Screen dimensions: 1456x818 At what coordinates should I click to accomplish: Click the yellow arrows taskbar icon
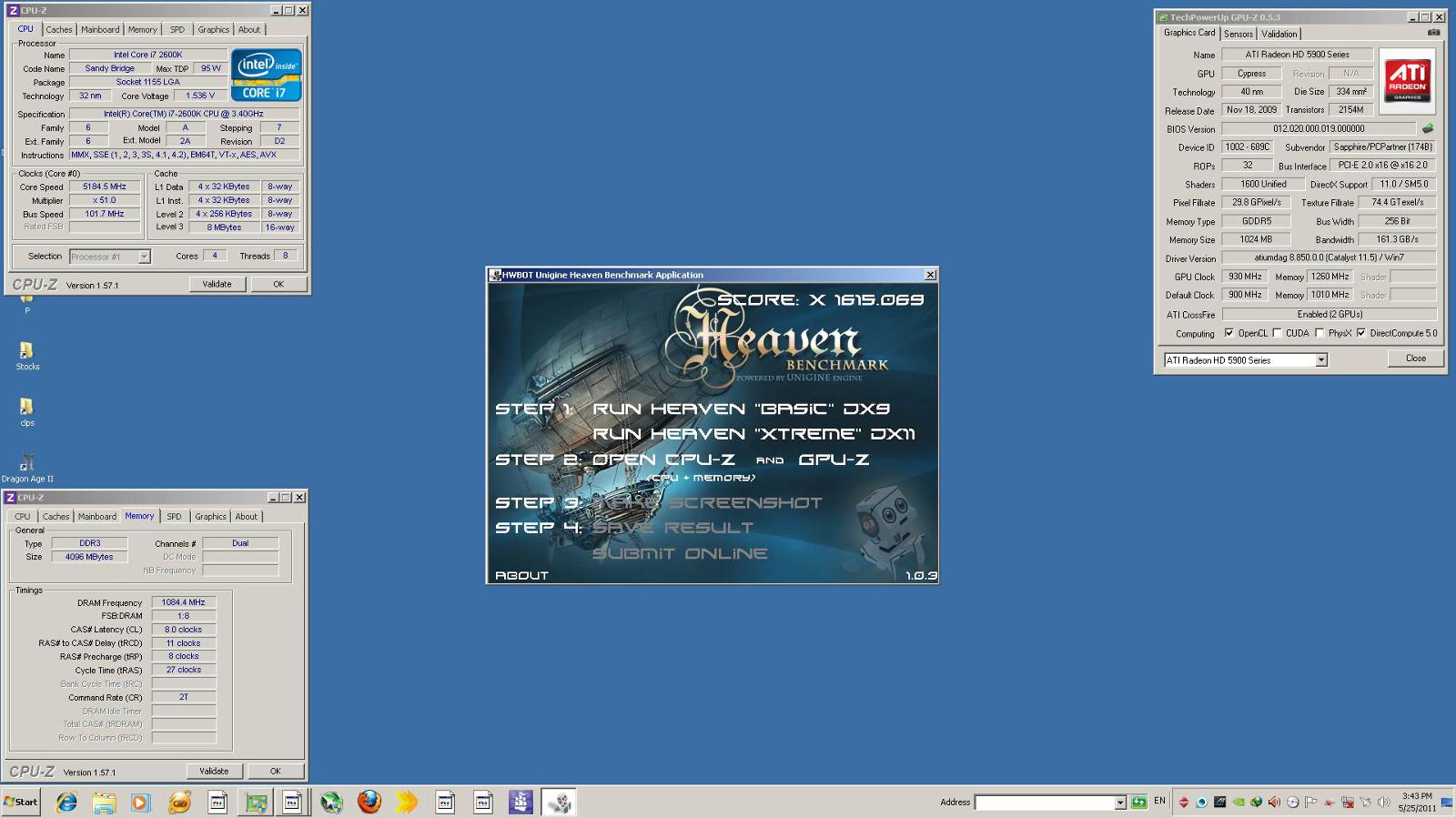click(x=407, y=802)
